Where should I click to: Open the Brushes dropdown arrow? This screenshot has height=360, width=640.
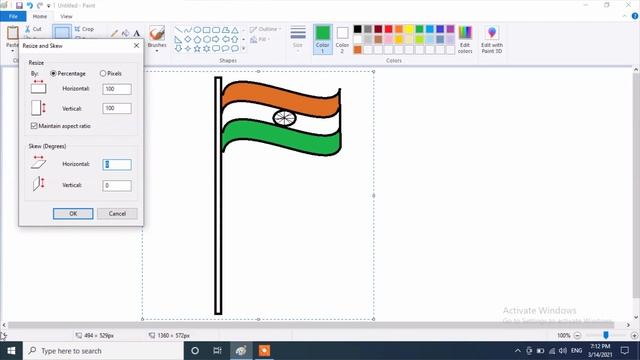point(157,51)
